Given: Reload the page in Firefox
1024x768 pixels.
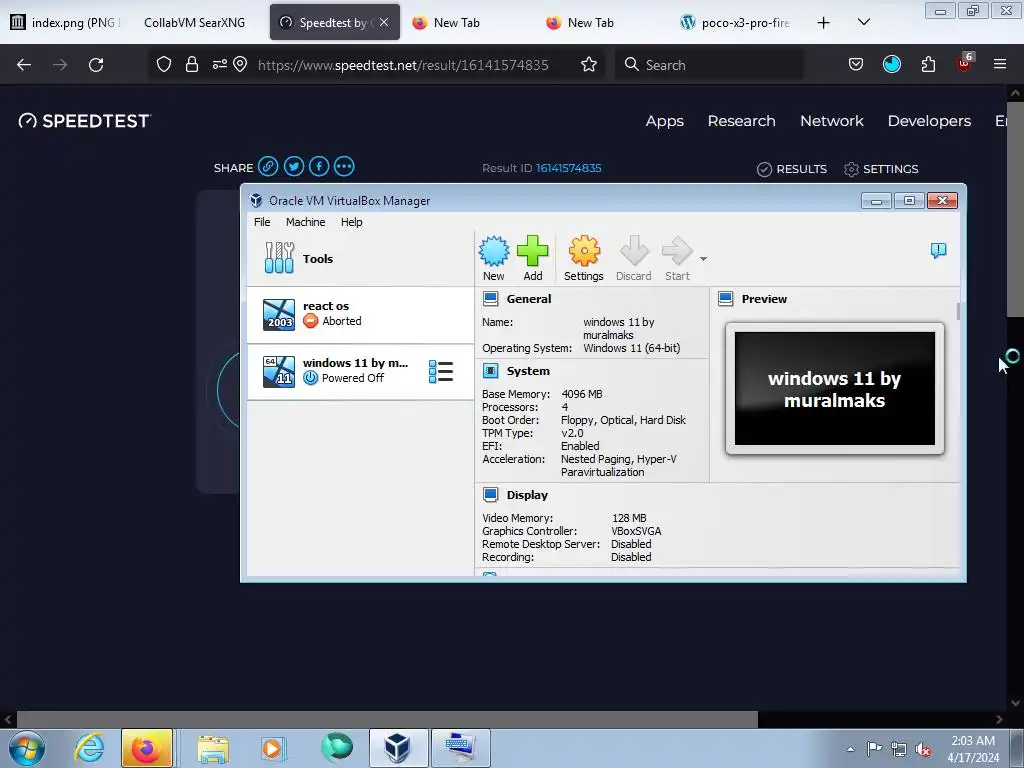Looking at the screenshot, I should click(x=96, y=65).
